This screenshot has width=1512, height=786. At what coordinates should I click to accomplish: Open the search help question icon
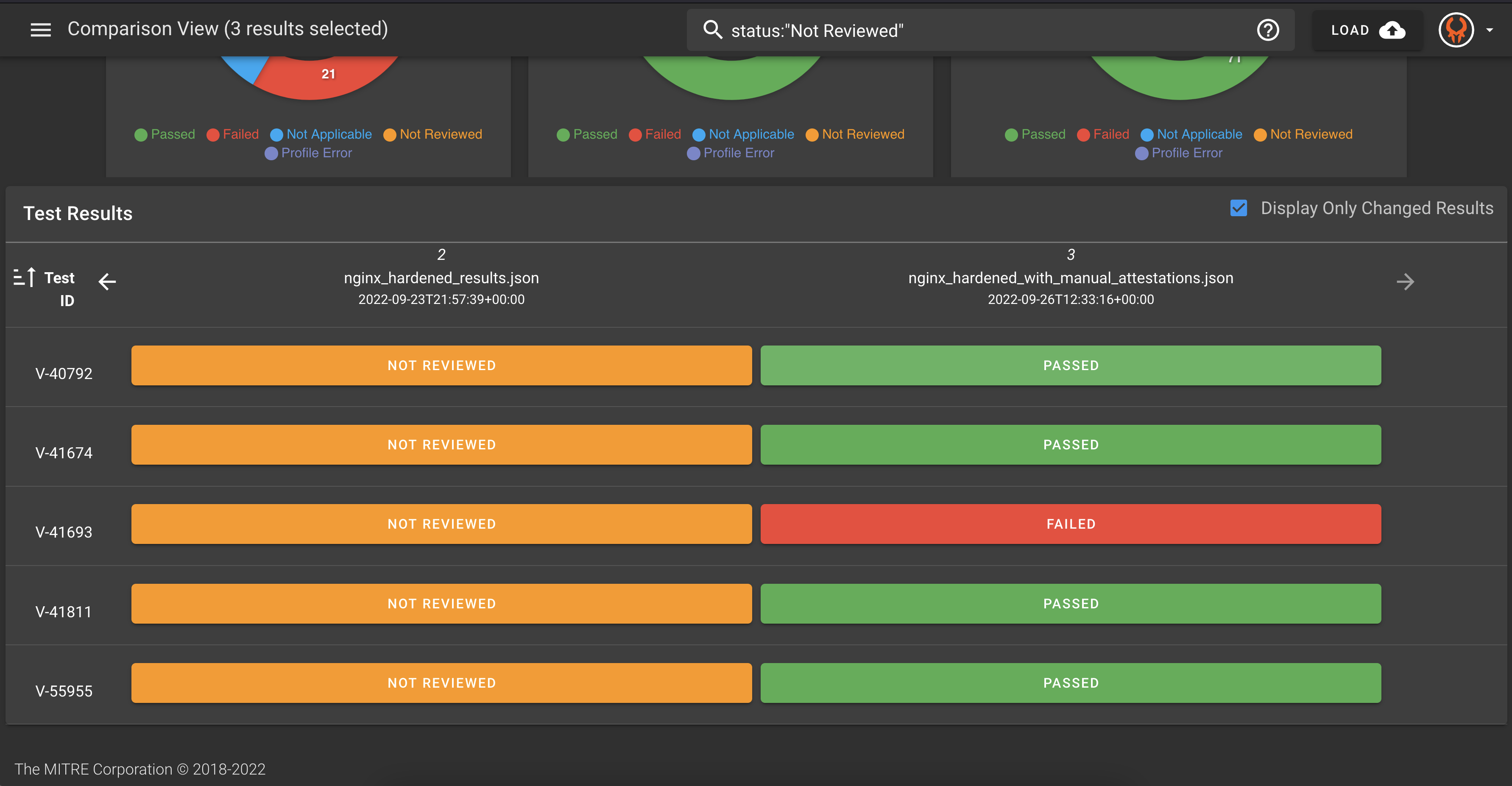point(1268,30)
